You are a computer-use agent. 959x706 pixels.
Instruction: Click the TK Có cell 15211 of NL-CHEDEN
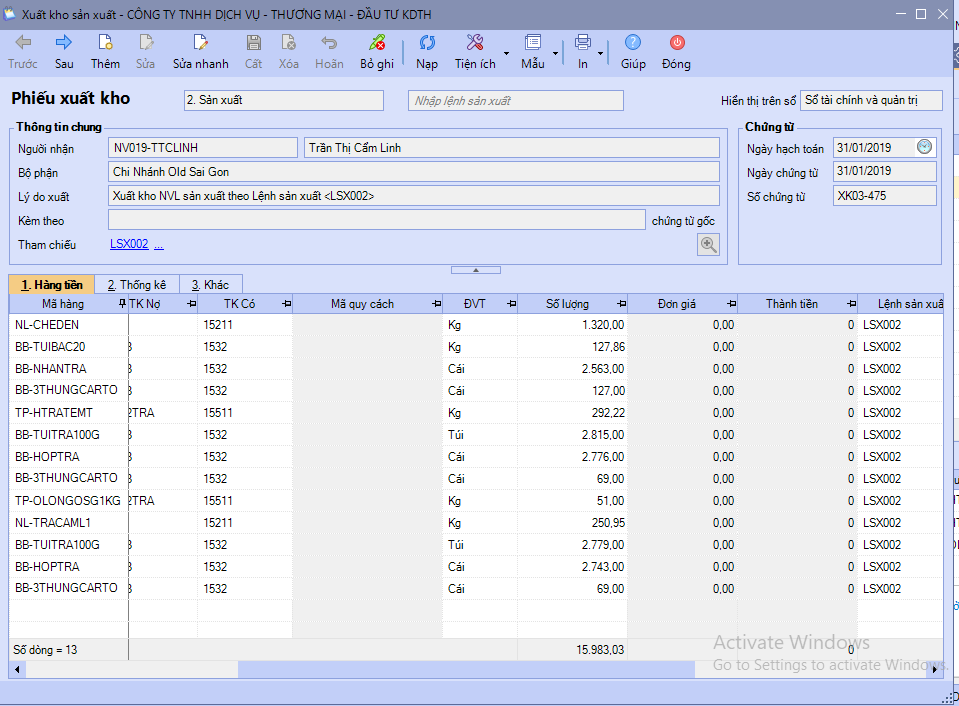245,325
